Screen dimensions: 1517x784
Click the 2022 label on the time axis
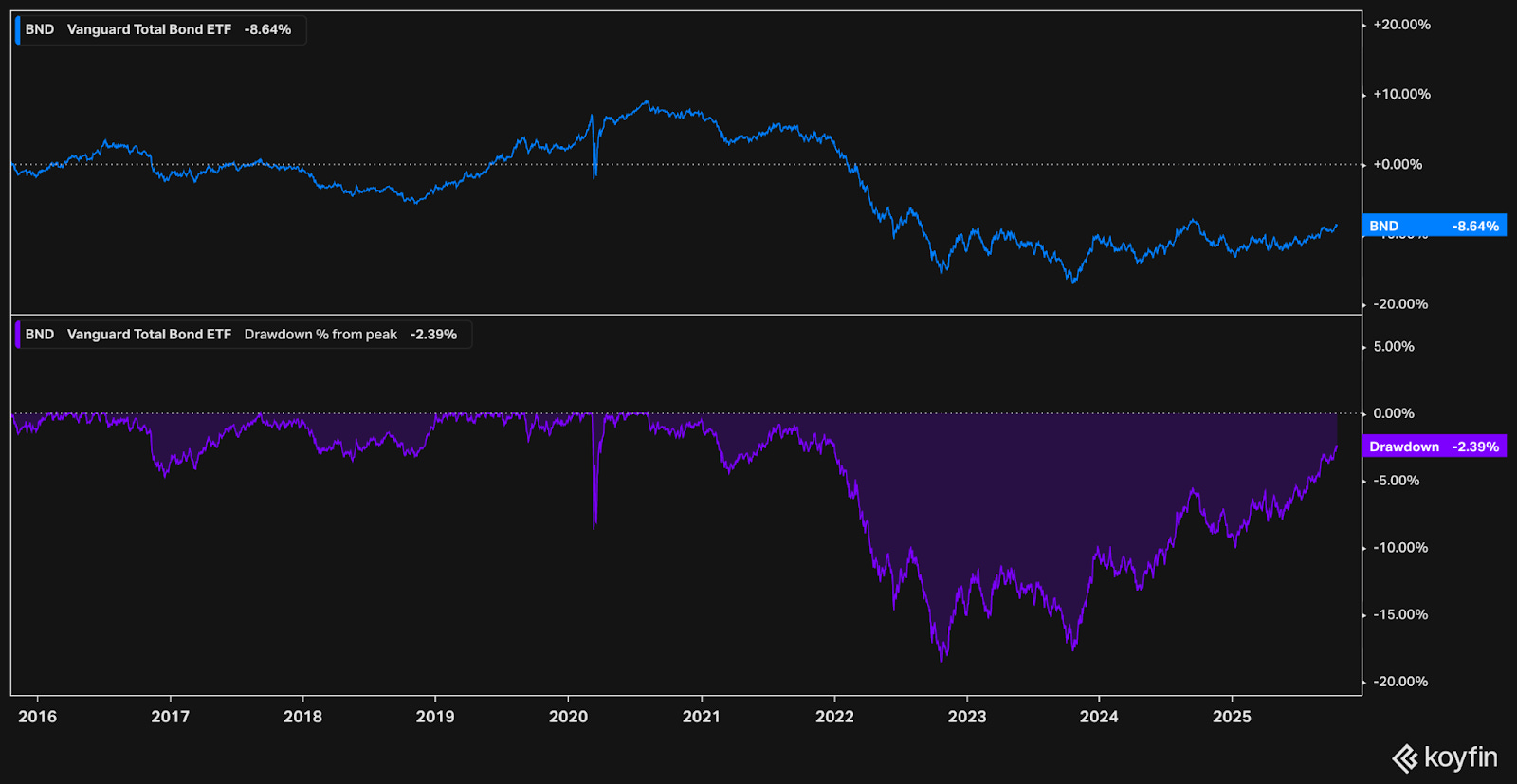[x=834, y=717]
